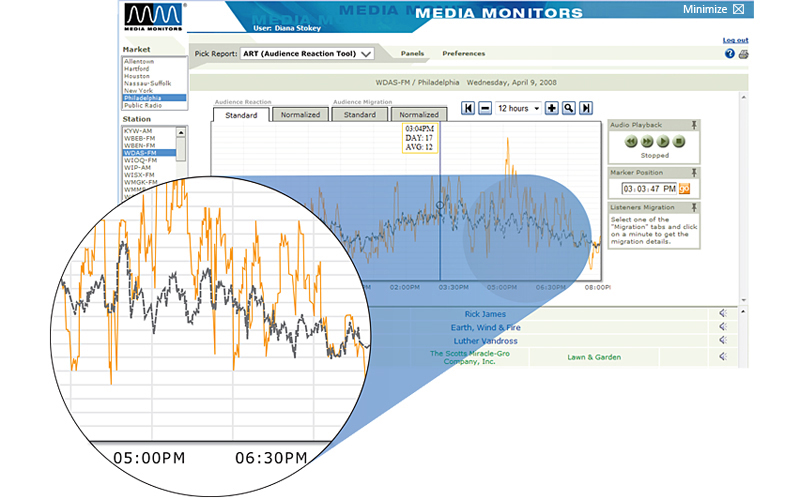Click the magnifying glass search icon
This screenshot has width=800, height=500.
tap(568, 108)
